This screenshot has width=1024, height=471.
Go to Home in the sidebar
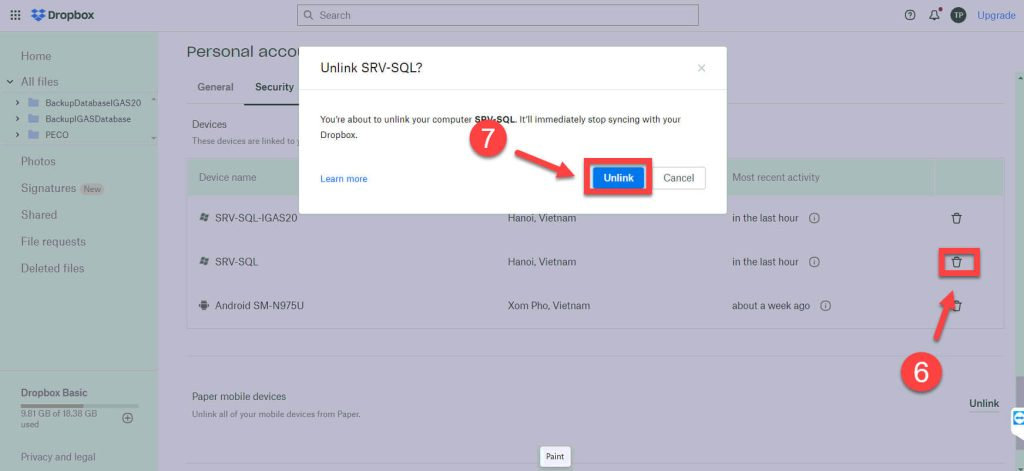[36, 56]
